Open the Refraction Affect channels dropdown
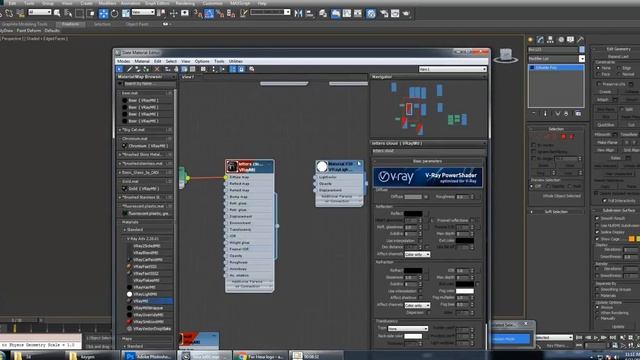The image size is (640, 360). pos(417,305)
